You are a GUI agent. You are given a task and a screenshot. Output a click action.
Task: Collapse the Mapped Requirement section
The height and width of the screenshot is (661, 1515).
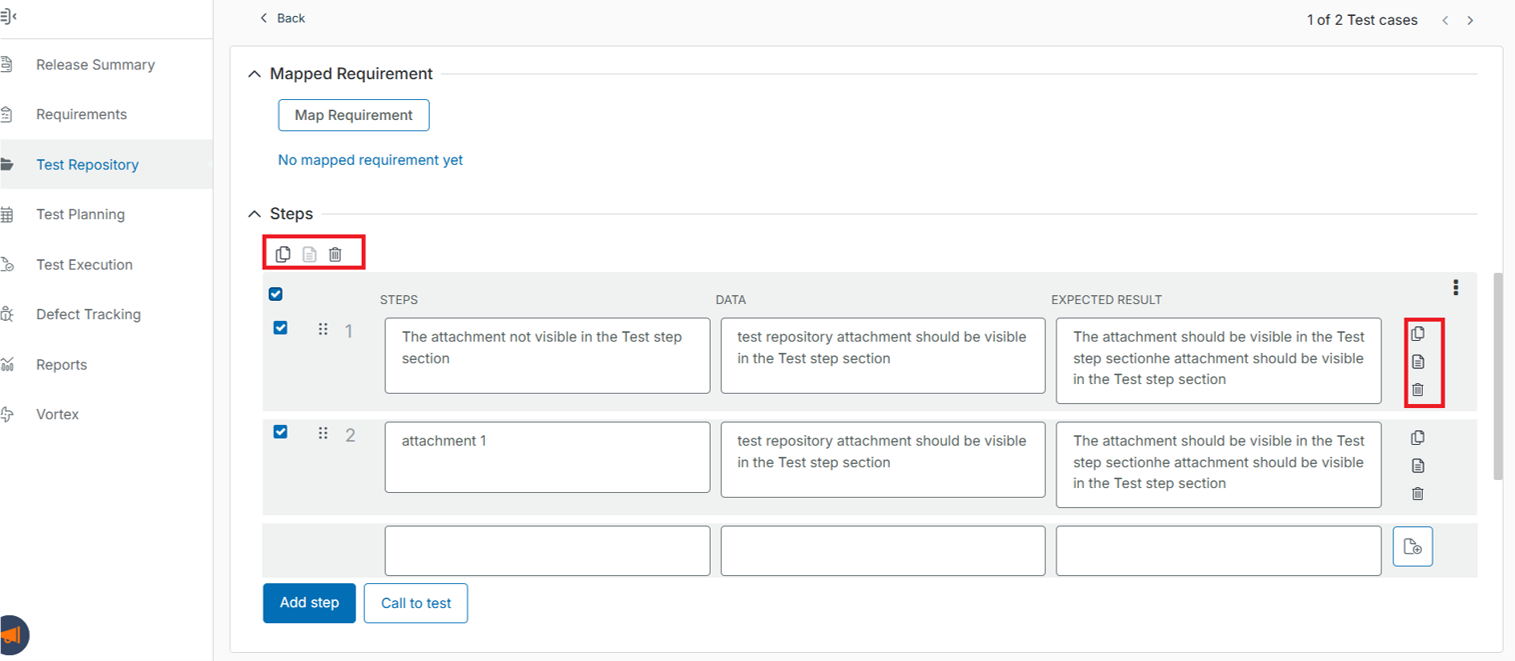coord(254,74)
